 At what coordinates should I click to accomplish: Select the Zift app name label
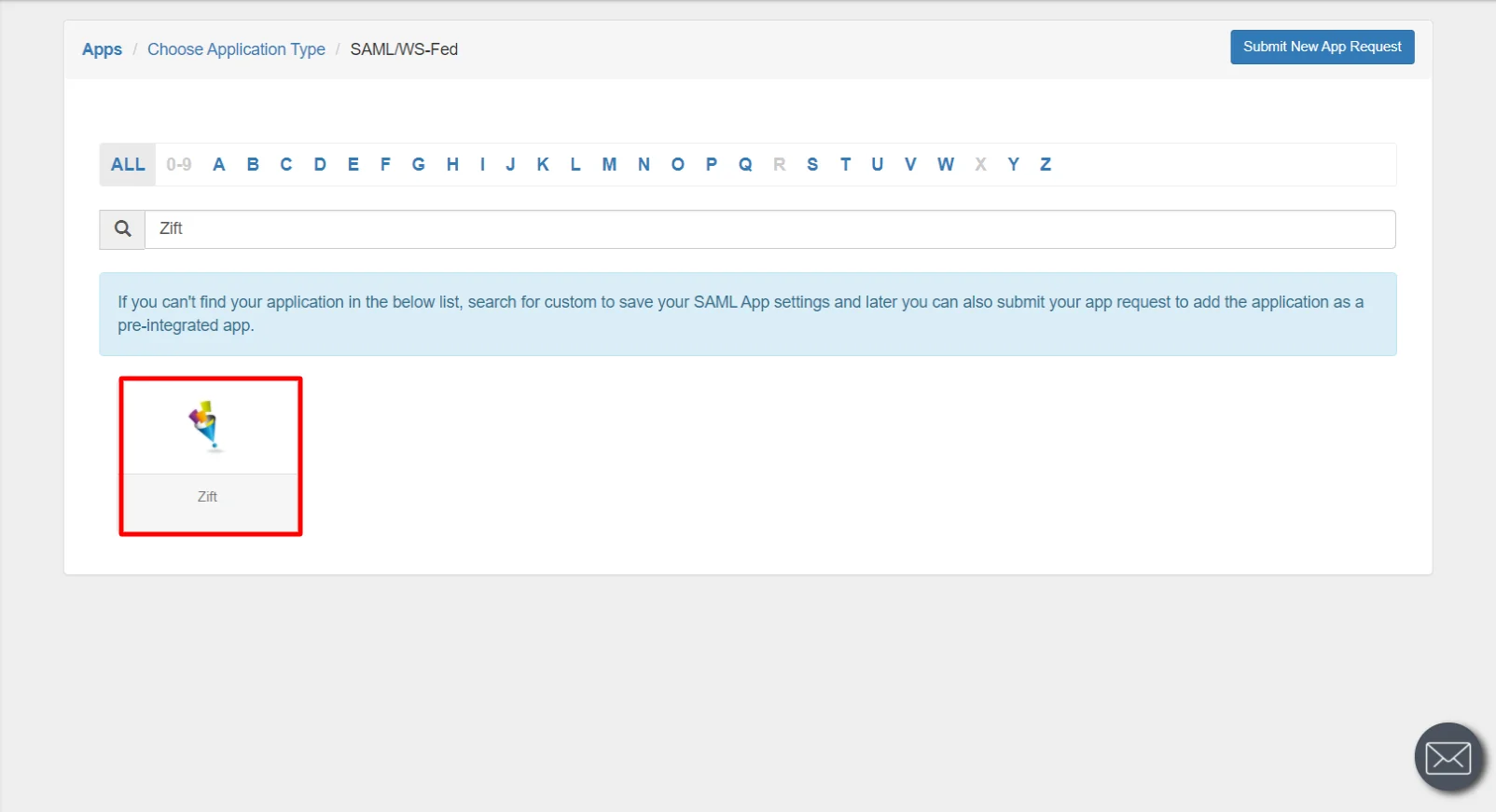click(x=207, y=497)
